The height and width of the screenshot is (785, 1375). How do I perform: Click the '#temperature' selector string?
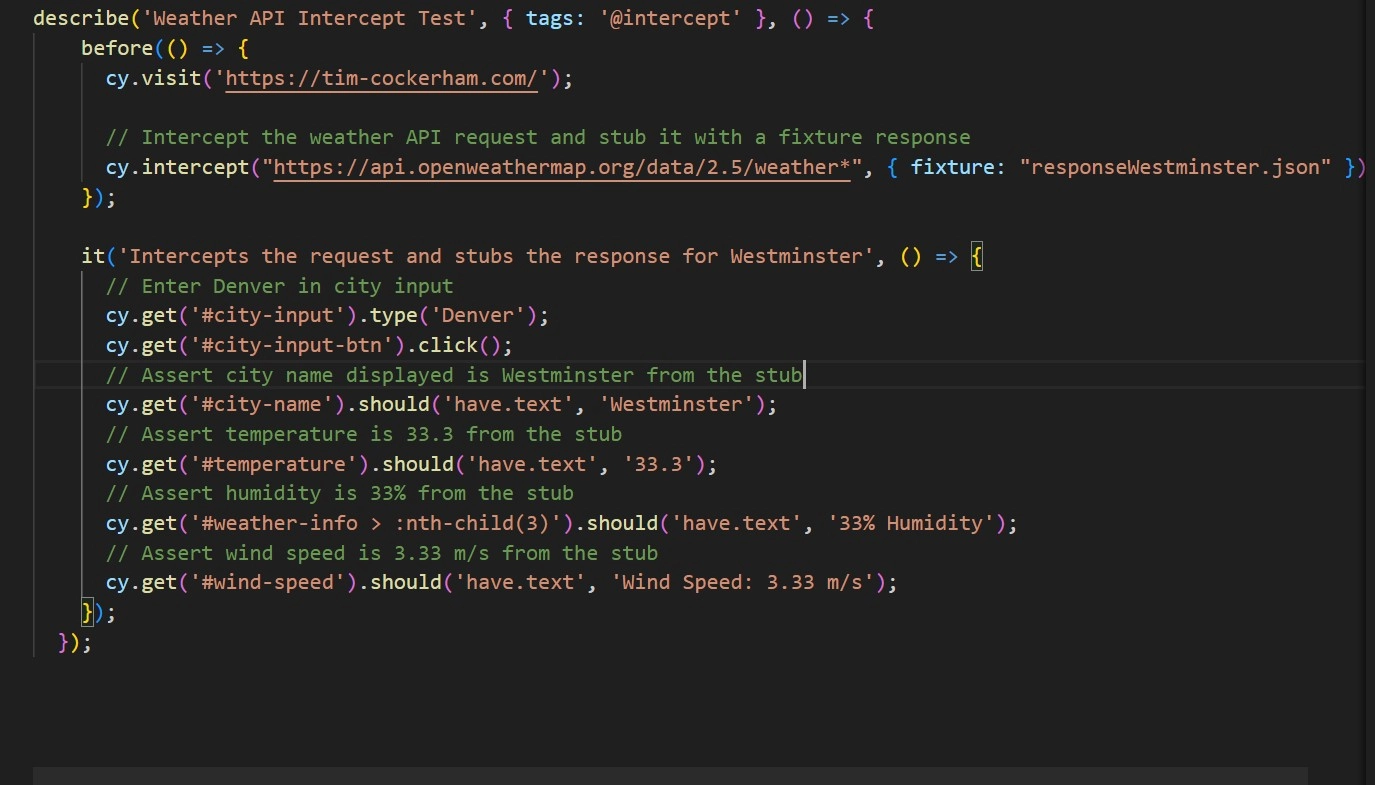pos(280,464)
